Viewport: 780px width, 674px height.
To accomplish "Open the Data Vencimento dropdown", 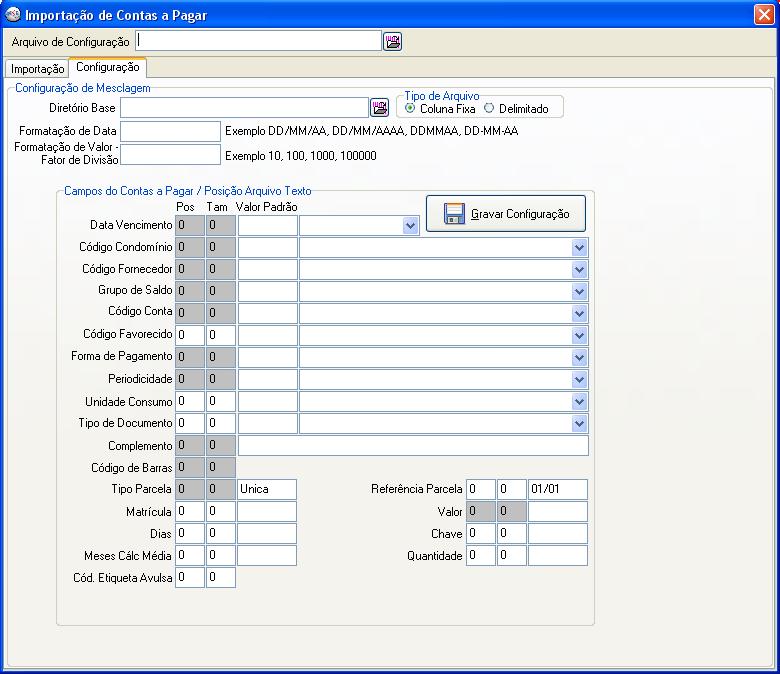I will [x=410, y=226].
